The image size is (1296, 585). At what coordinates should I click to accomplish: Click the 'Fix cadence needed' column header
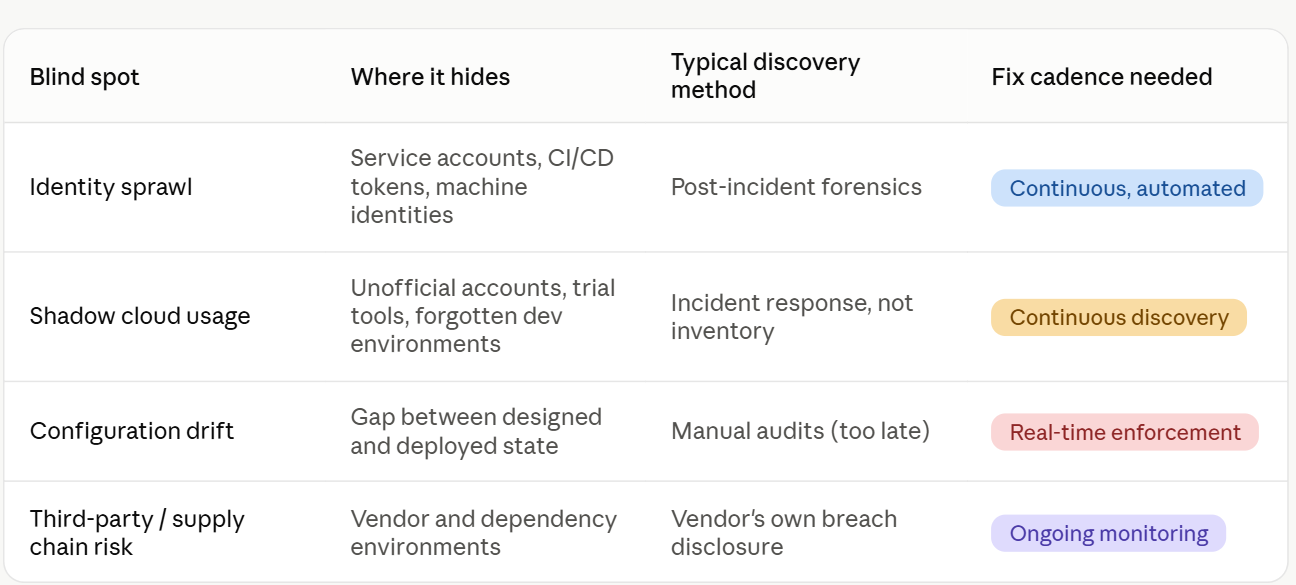click(1102, 77)
